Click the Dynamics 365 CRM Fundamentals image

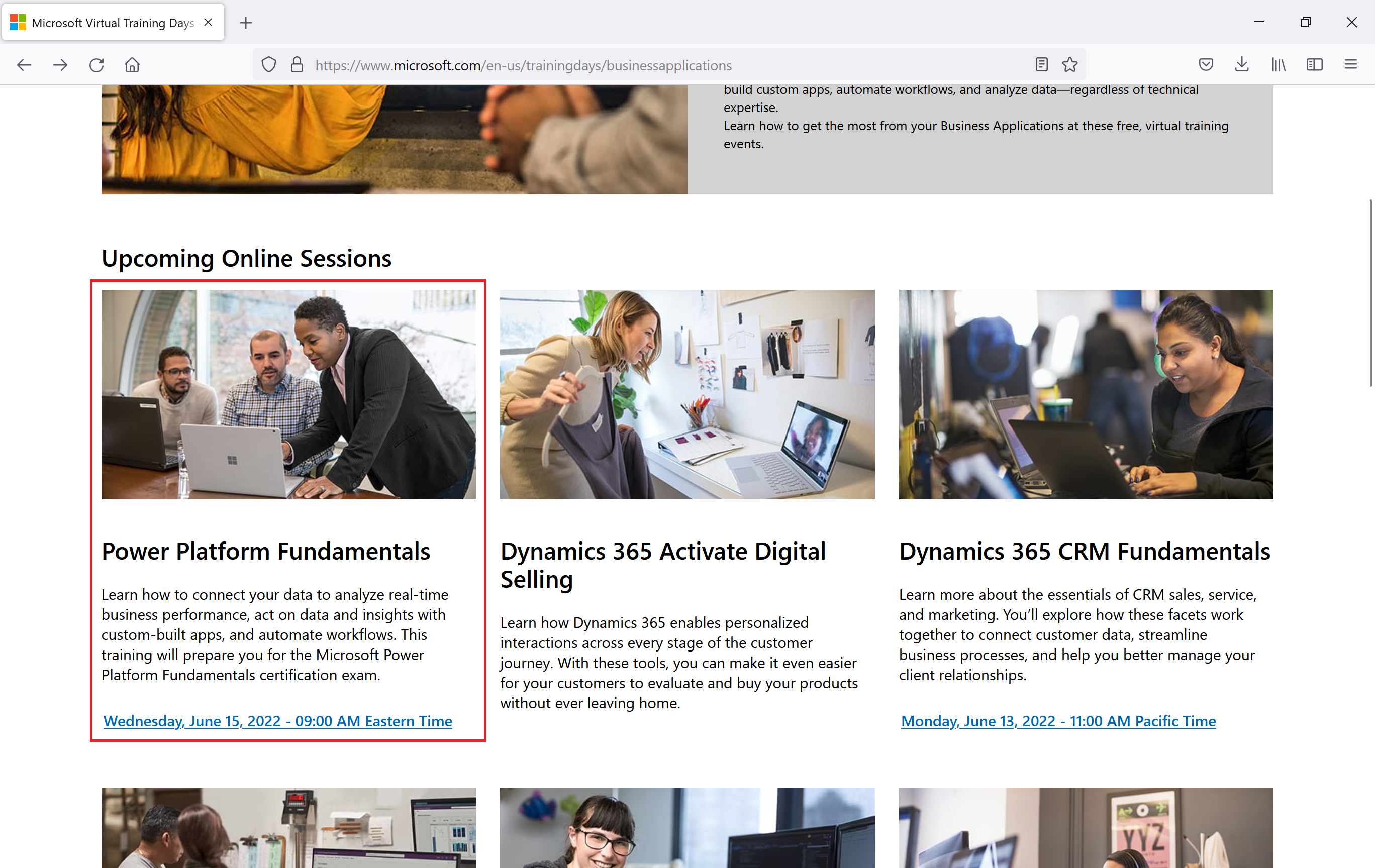[x=1086, y=394]
